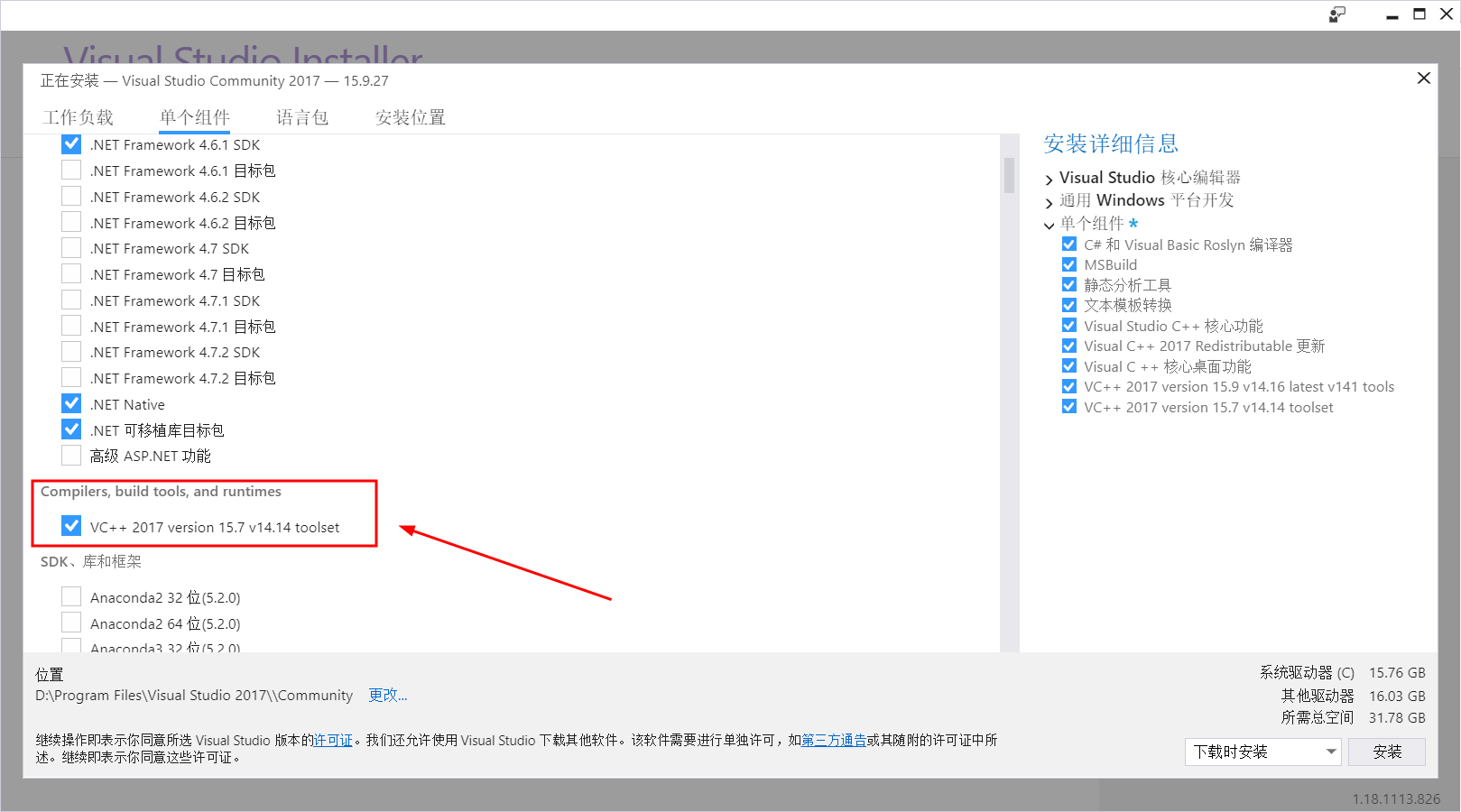This screenshot has width=1461, height=812.
Task: Click 更改... link to change install location
Action: point(388,695)
